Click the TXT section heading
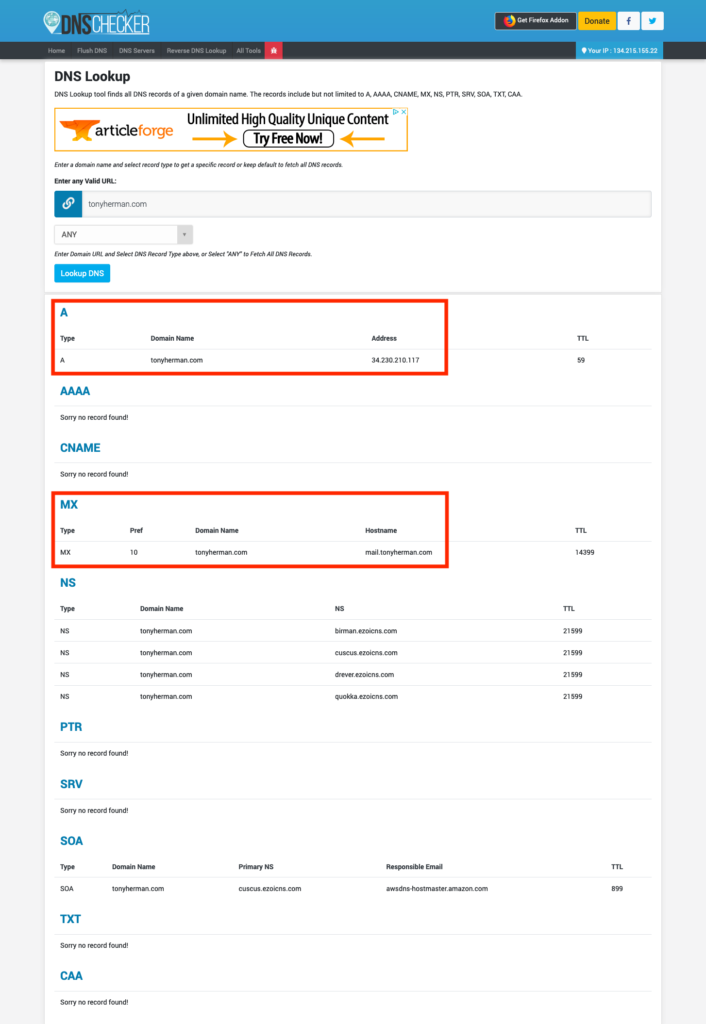This screenshot has height=1024, width=706. pyautogui.click(x=71, y=919)
